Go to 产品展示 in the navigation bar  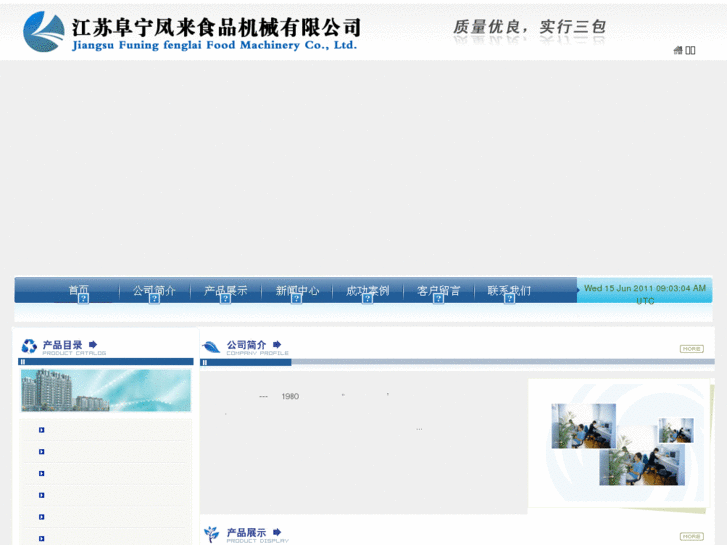click(x=225, y=290)
